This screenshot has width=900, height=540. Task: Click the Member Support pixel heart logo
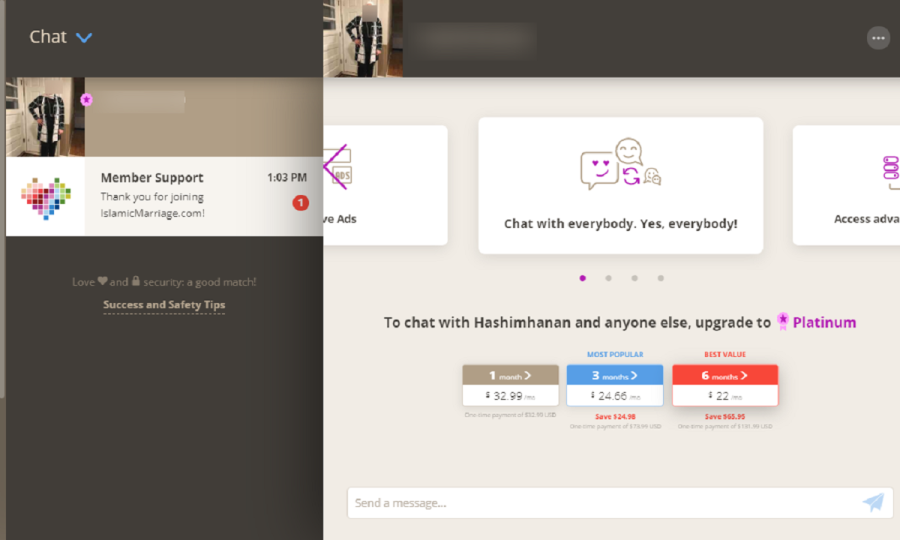point(46,197)
